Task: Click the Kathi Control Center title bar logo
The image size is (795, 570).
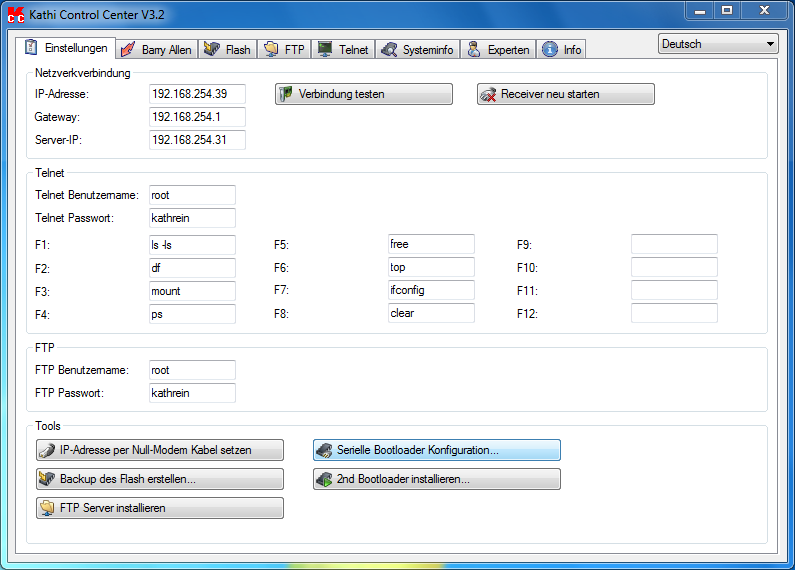Action: click(16, 15)
